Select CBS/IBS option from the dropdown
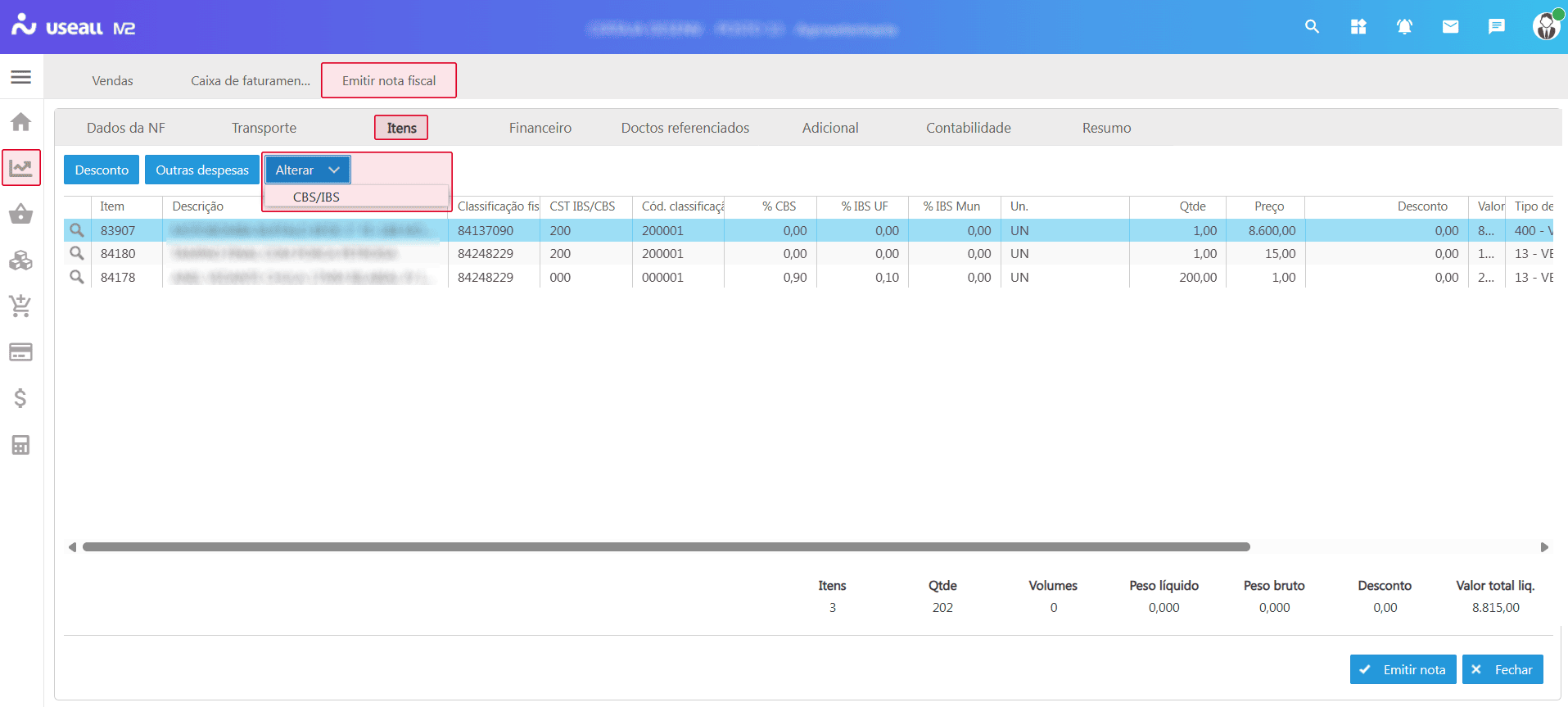This screenshot has width=1568, height=707. coord(316,197)
